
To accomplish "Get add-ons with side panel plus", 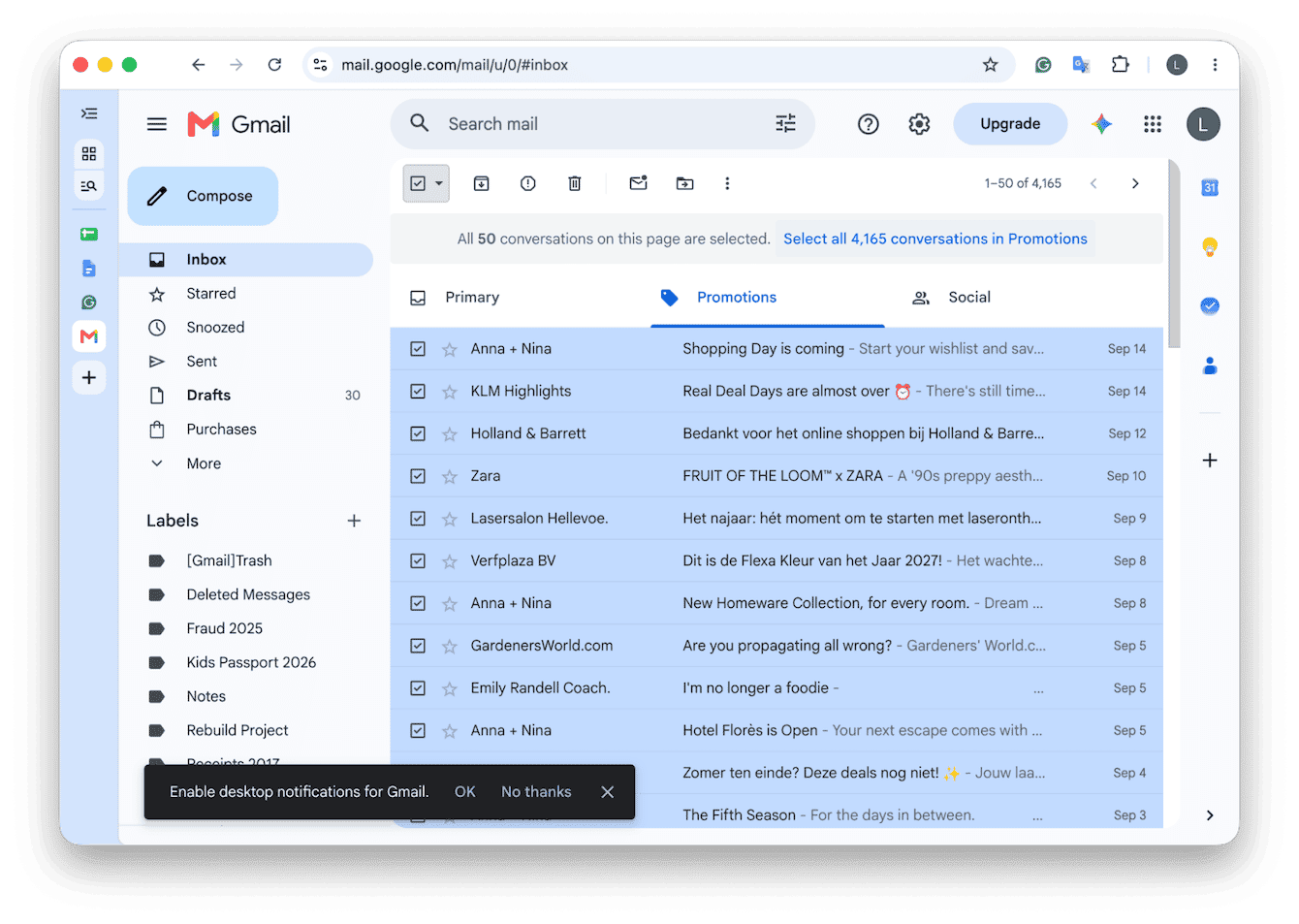I will pyautogui.click(x=1210, y=460).
